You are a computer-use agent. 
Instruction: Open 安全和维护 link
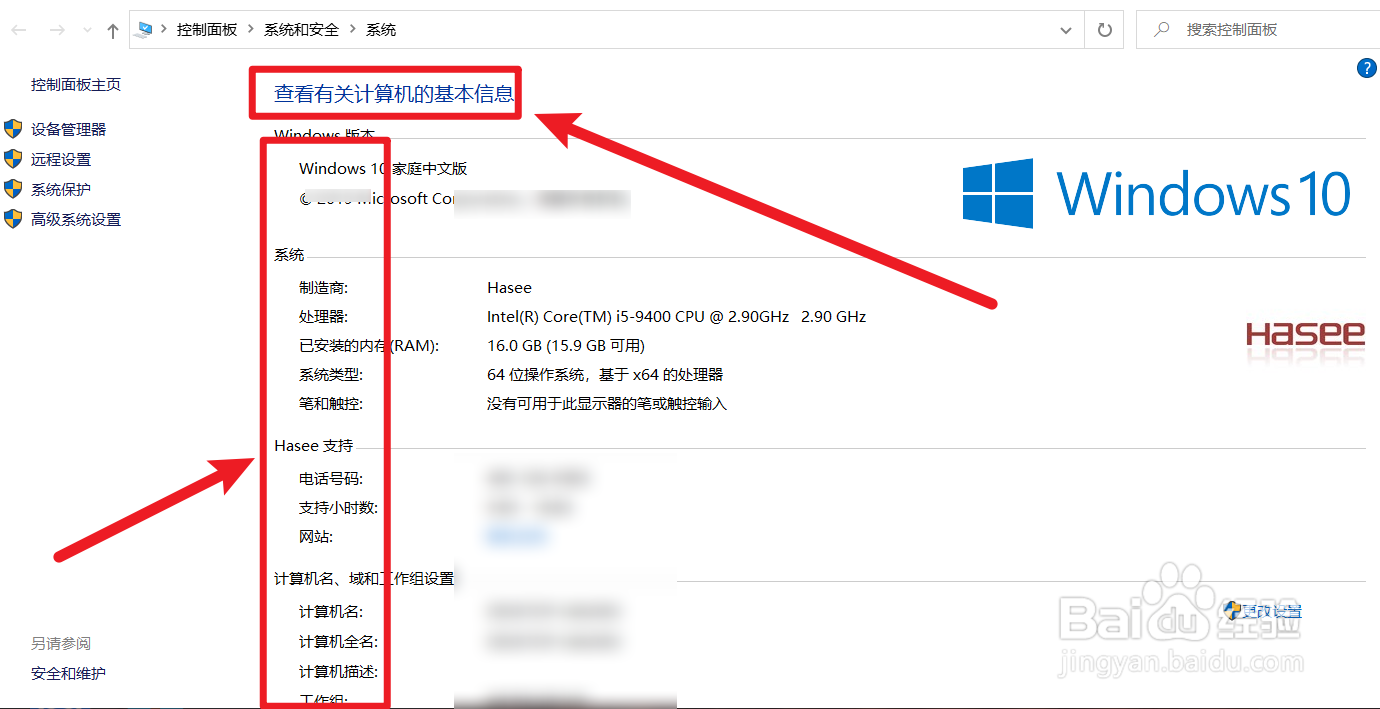[x=68, y=673]
